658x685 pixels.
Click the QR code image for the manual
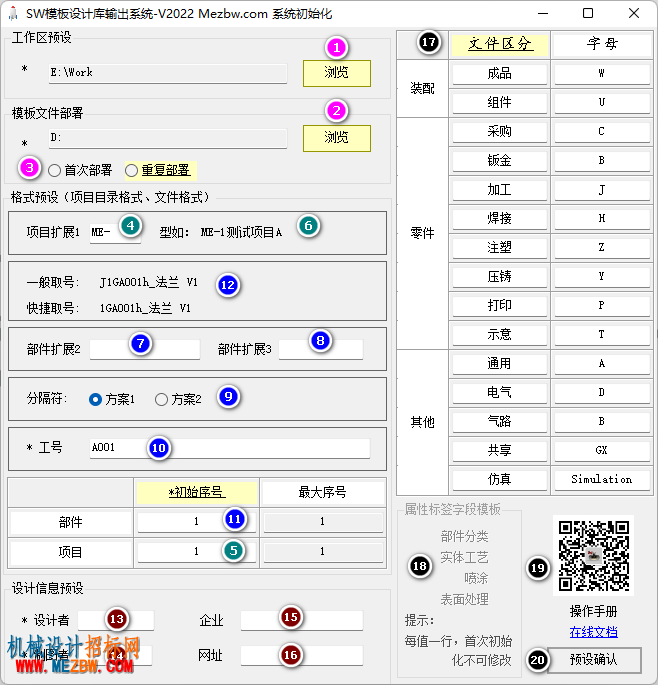point(593,555)
